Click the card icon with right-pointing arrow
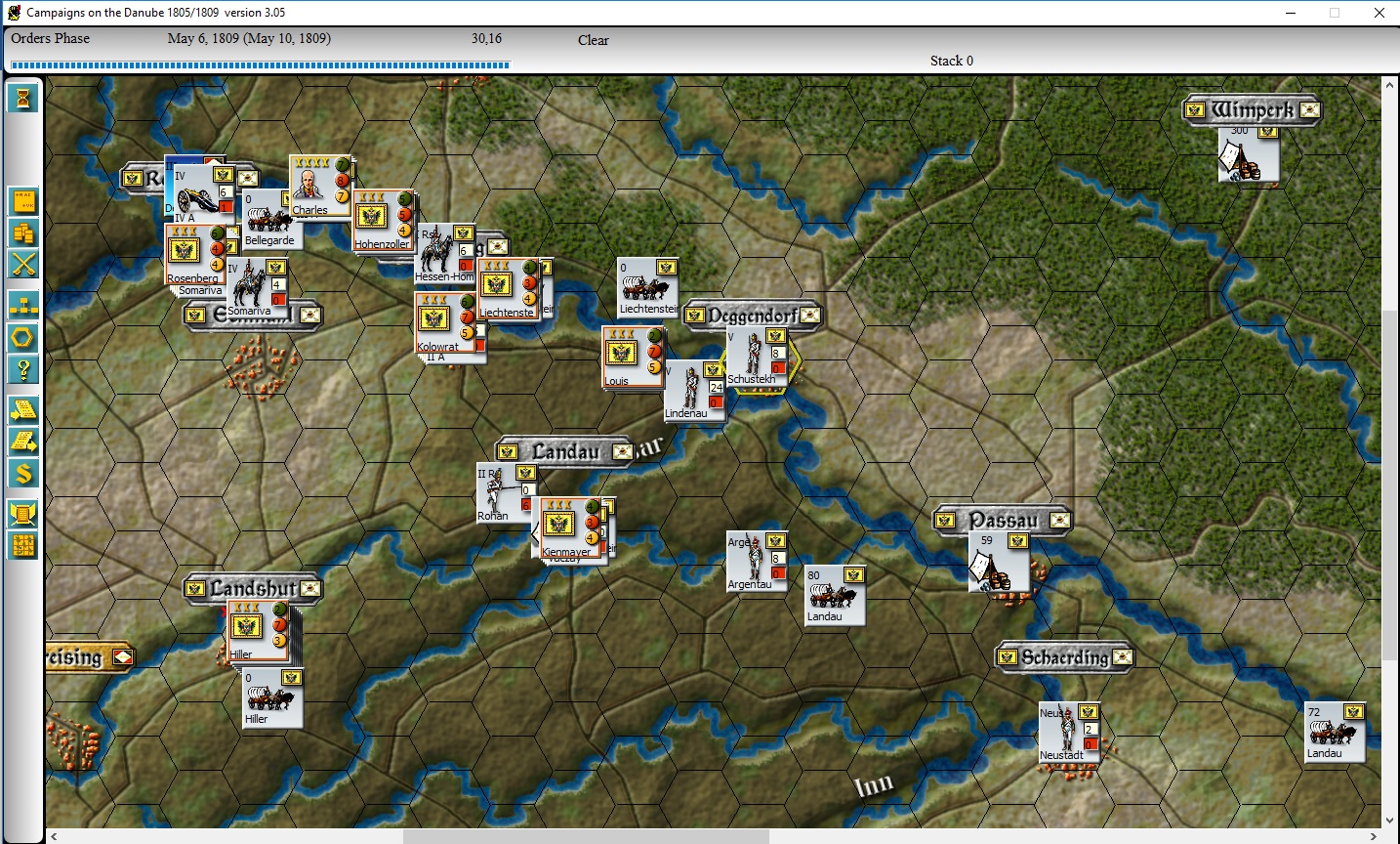This screenshot has height=844, width=1400. [x=23, y=442]
